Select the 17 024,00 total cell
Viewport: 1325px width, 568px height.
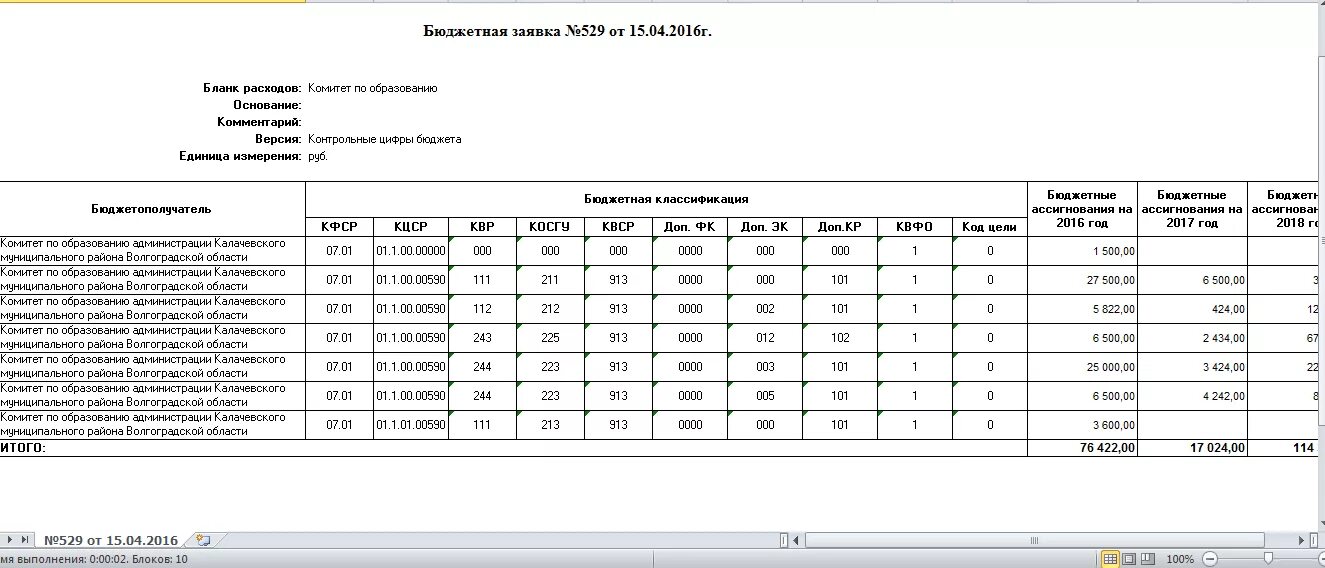pos(1193,448)
